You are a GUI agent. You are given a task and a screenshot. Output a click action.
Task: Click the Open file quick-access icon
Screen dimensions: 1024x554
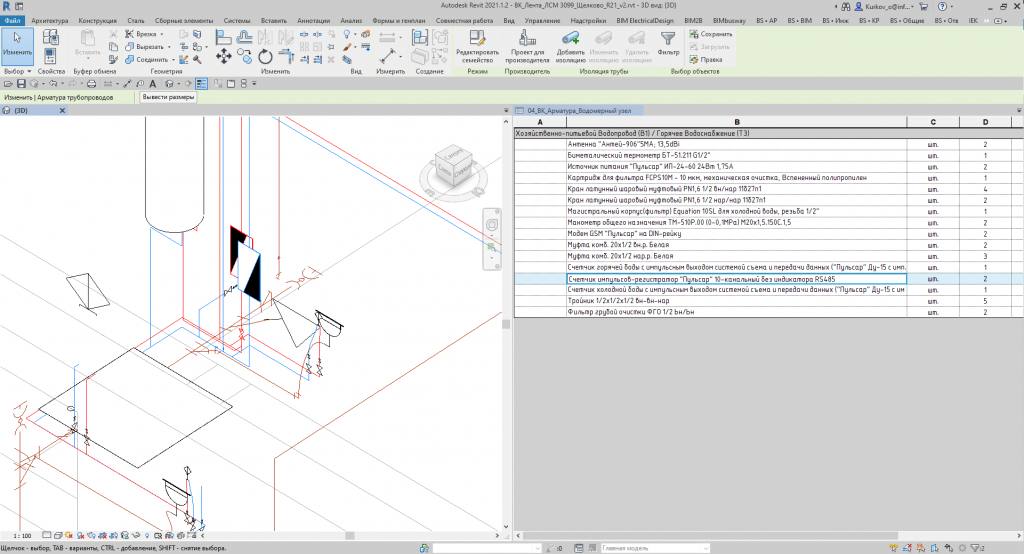coord(8,84)
